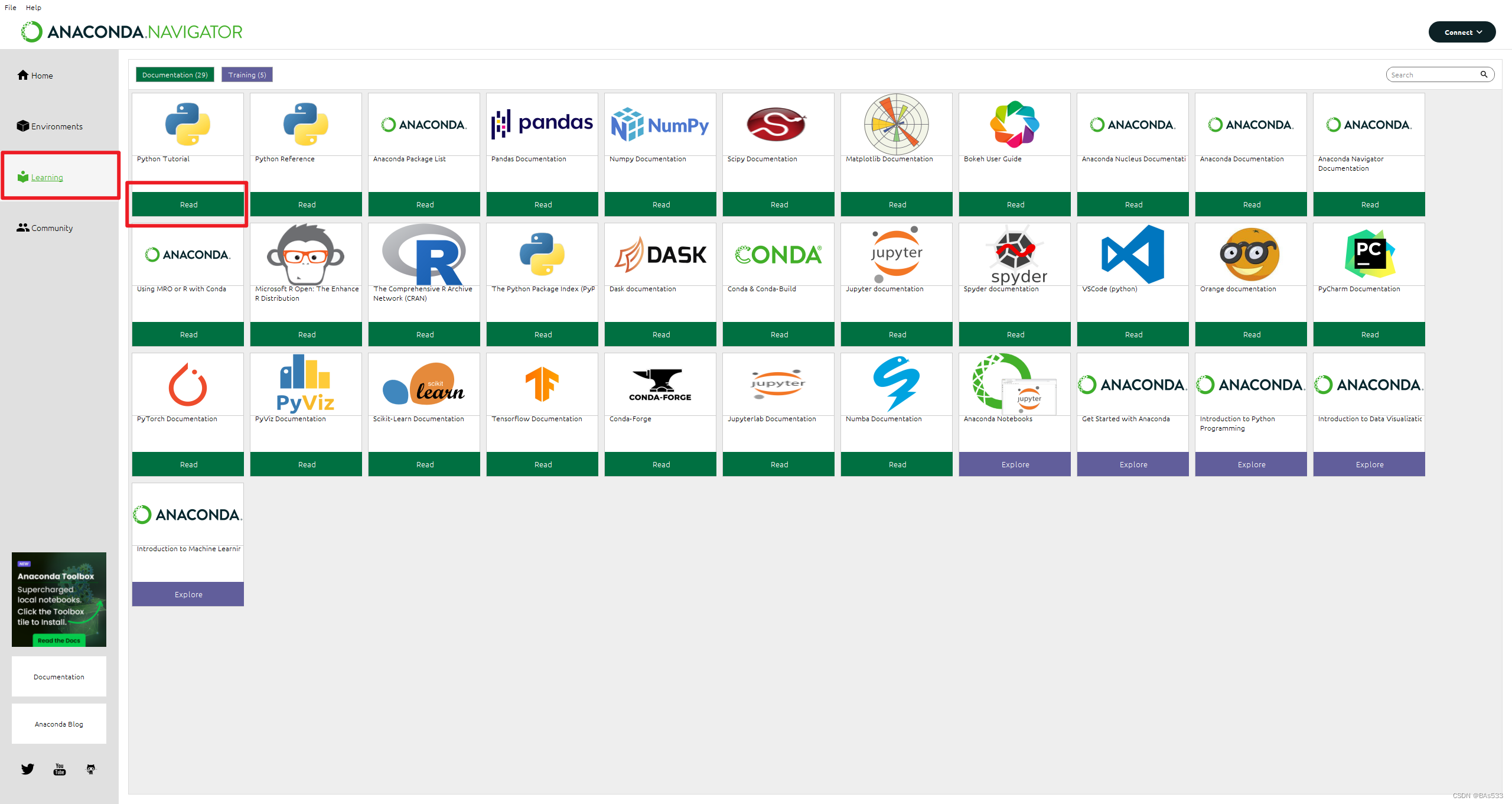Viewport: 1512px width, 804px height.
Task: Explore Introduction to Data Visualization
Action: [x=1369, y=464]
